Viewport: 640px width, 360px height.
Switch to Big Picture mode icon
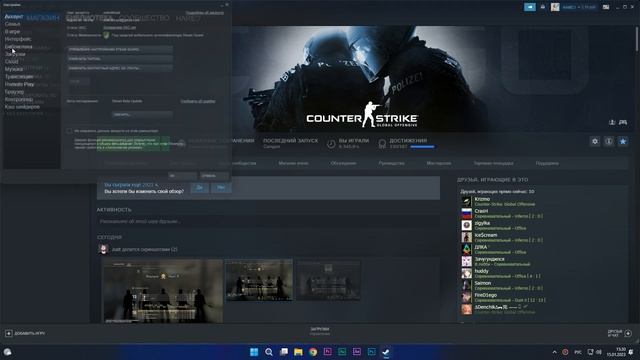pos(606,7)
